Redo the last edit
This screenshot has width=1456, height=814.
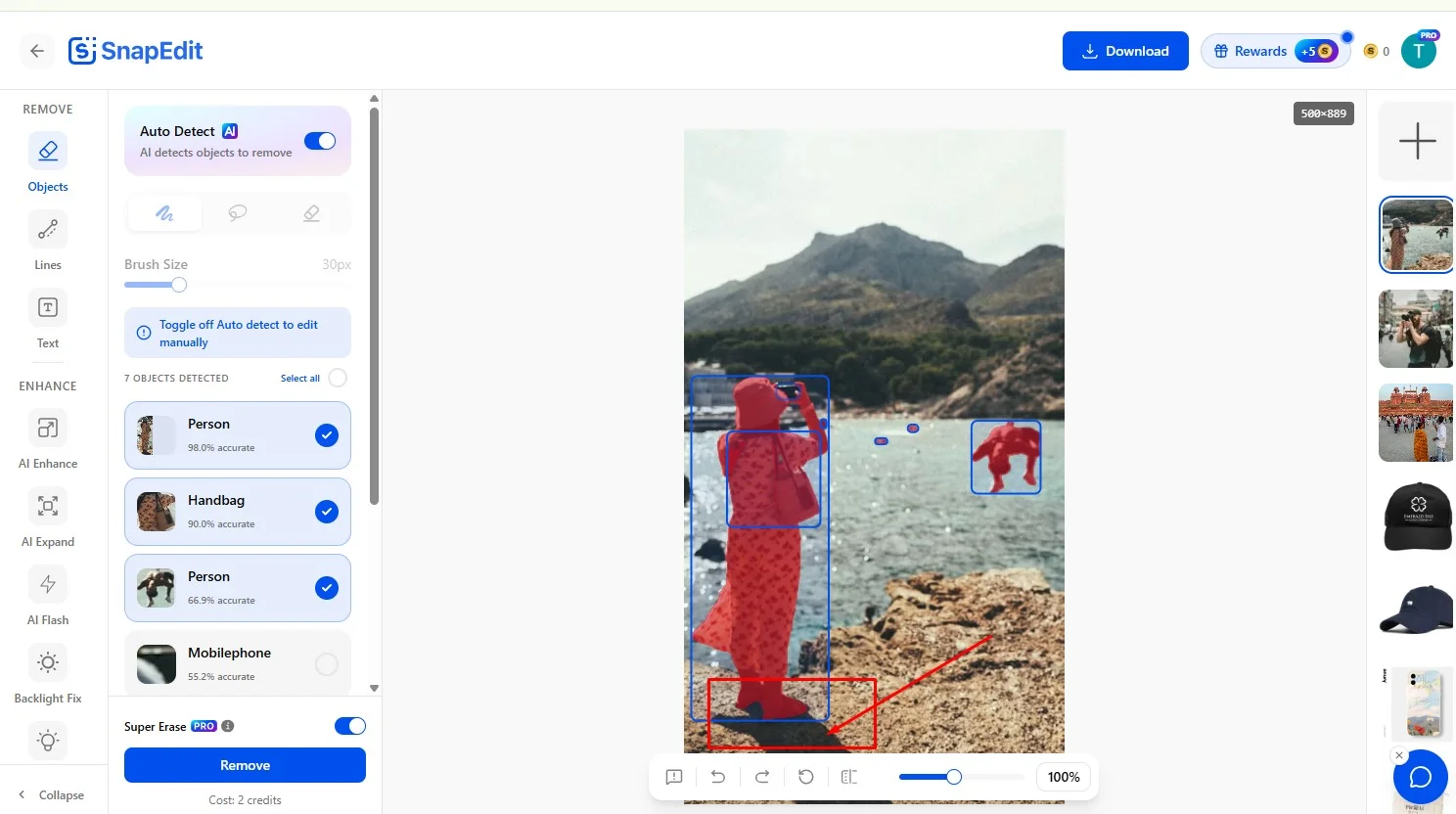point(762,777)
